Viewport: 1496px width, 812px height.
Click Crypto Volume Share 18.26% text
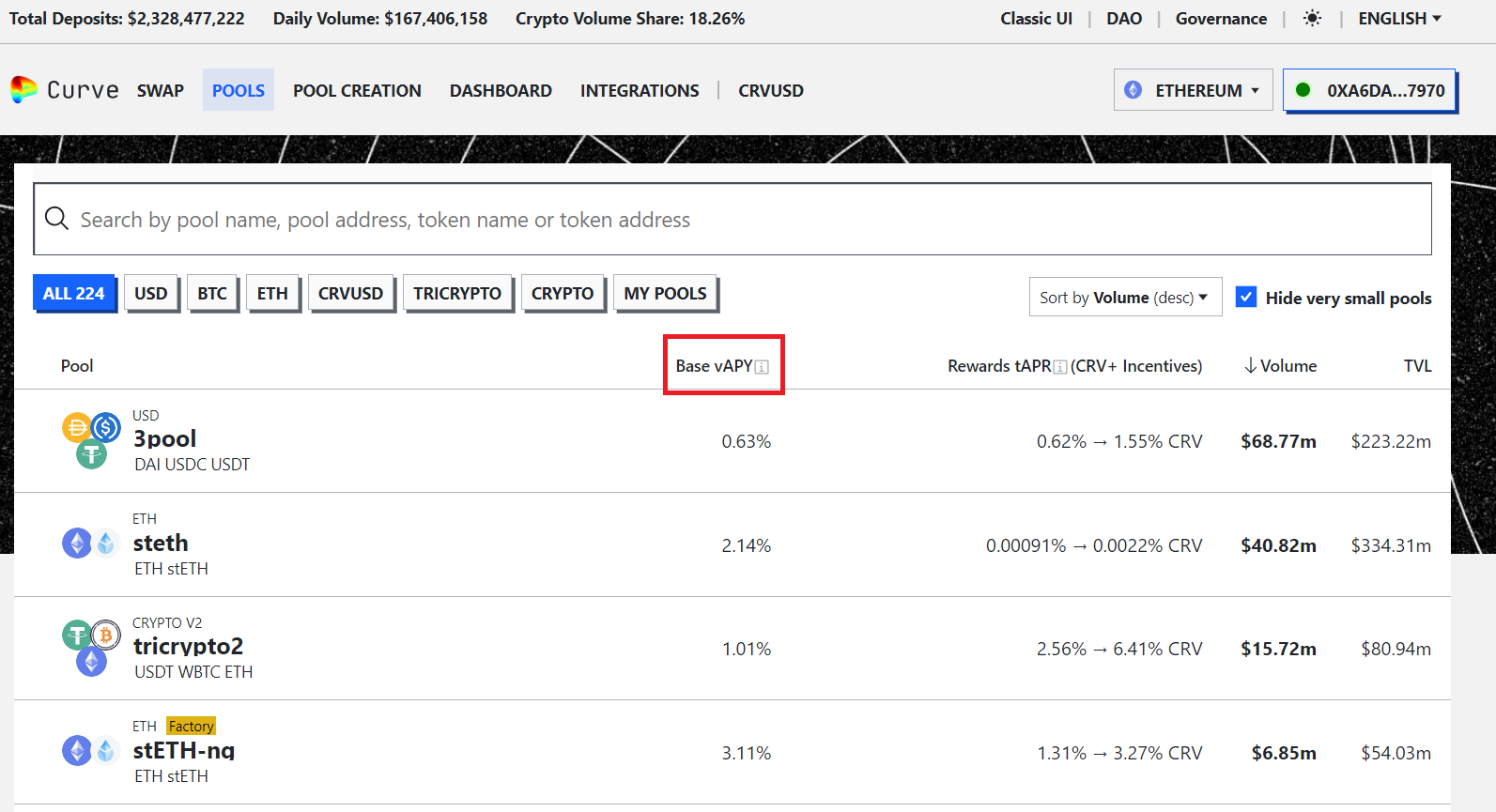tap(630, 19)
